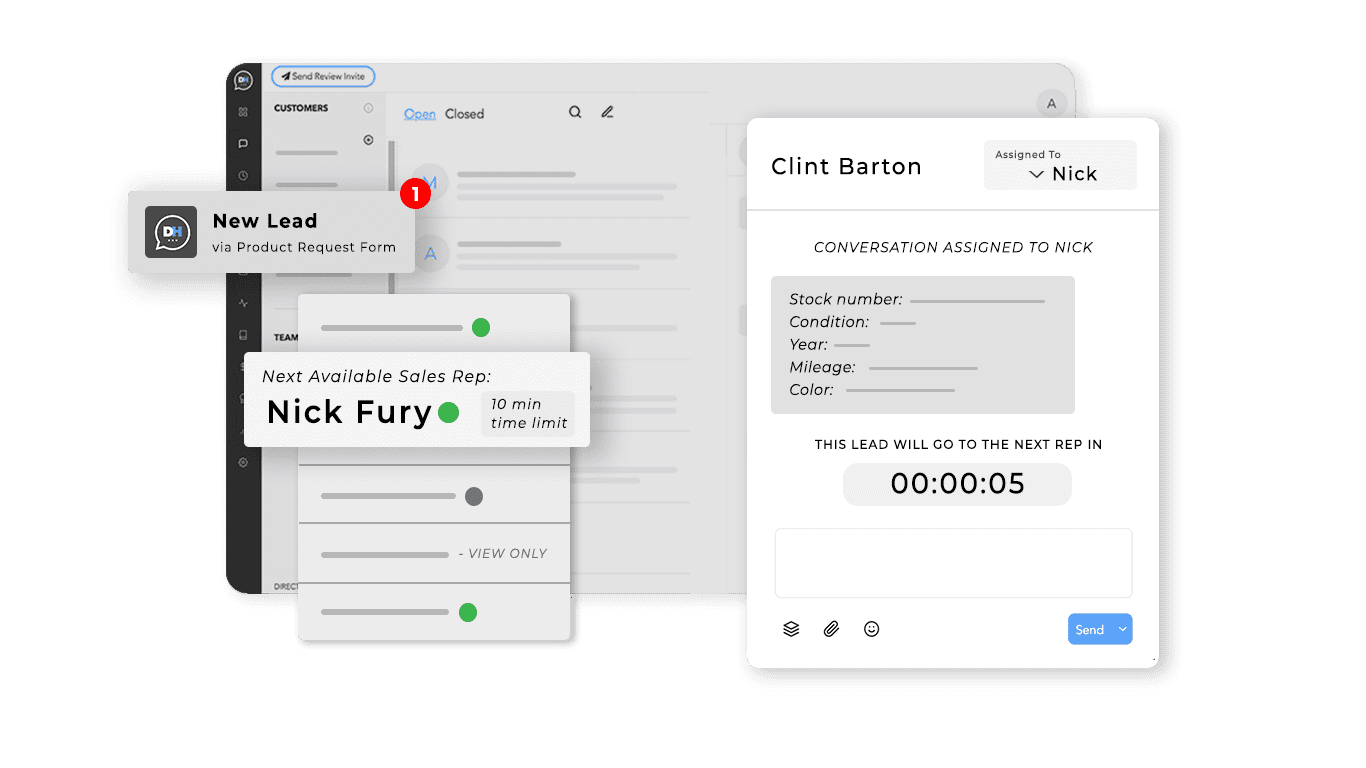Select the chat bubble sidebar icon
1366x768 pixels.
pyautogui.click(x=242, y=143)
